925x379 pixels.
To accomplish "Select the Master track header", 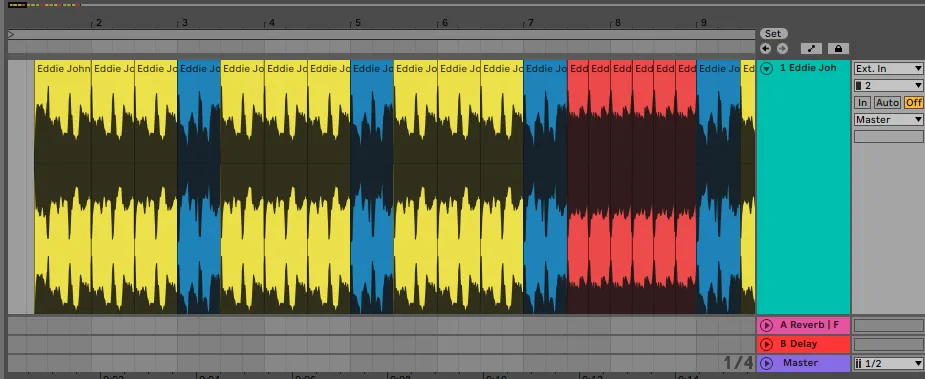I will pos(803,363).
